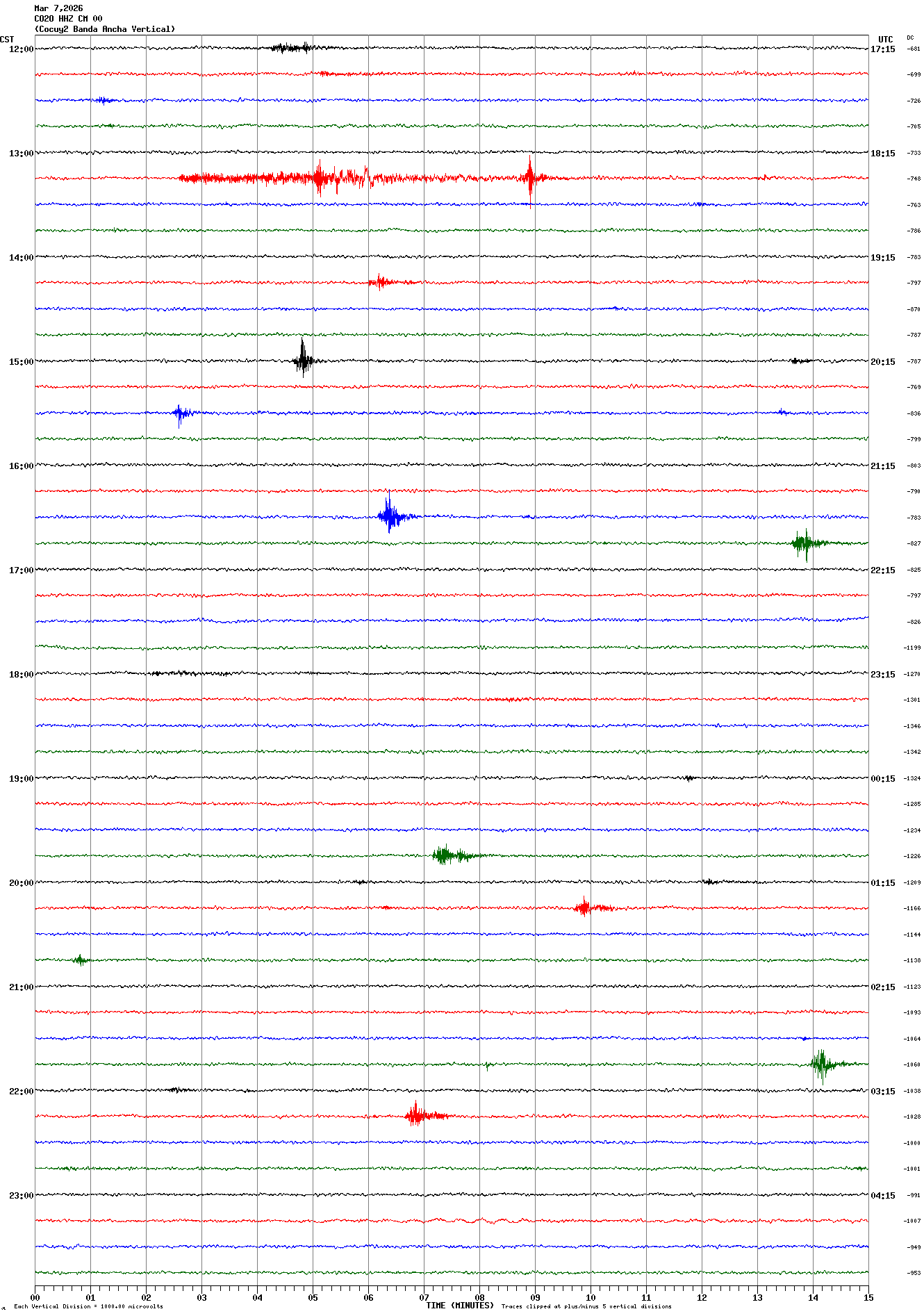Click the 00 minute tick label
The width and height of the screenshot is (924, 1316).
tap(35, 1297)
